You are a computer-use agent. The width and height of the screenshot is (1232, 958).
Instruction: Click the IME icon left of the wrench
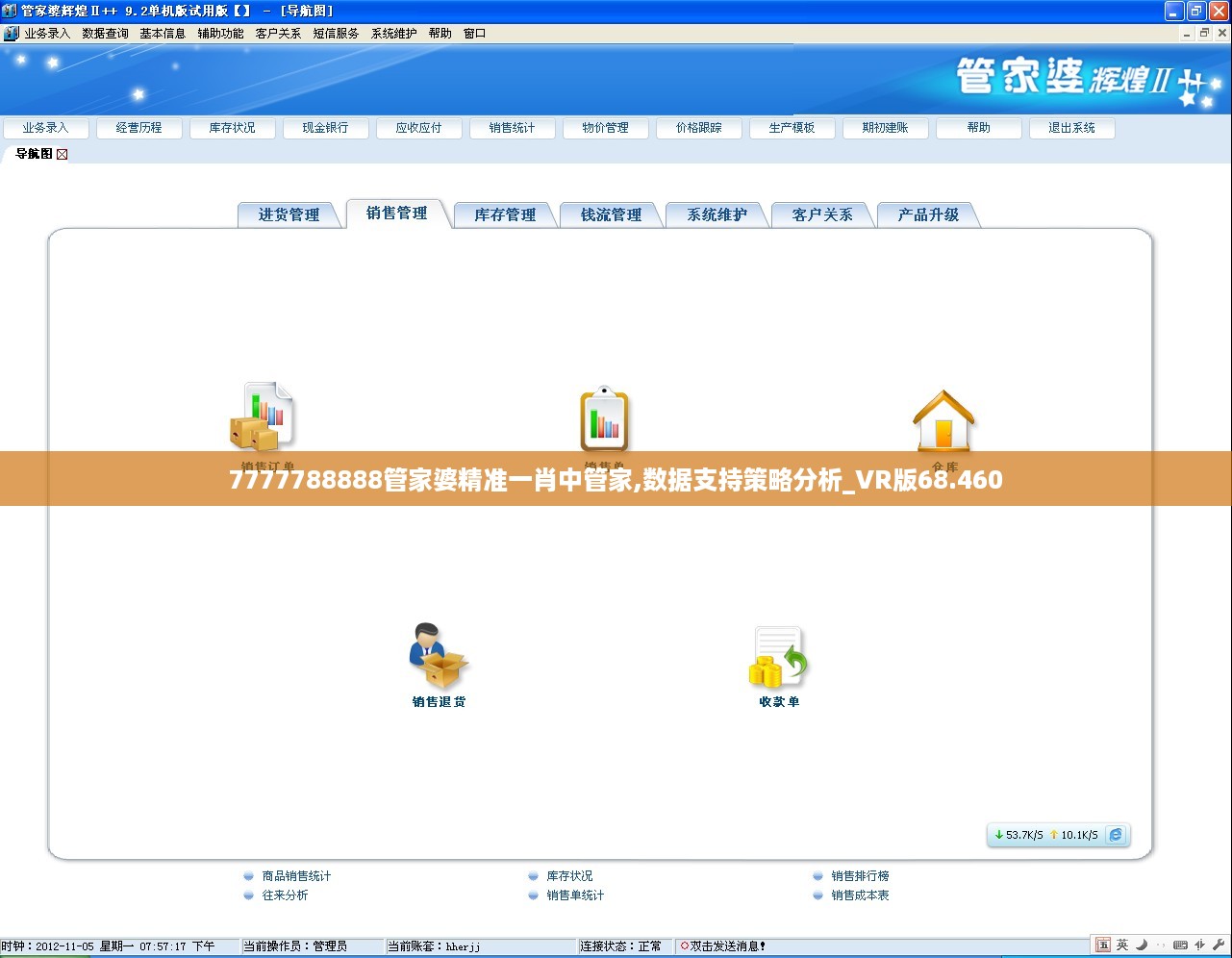click(x=1199, y=945)
